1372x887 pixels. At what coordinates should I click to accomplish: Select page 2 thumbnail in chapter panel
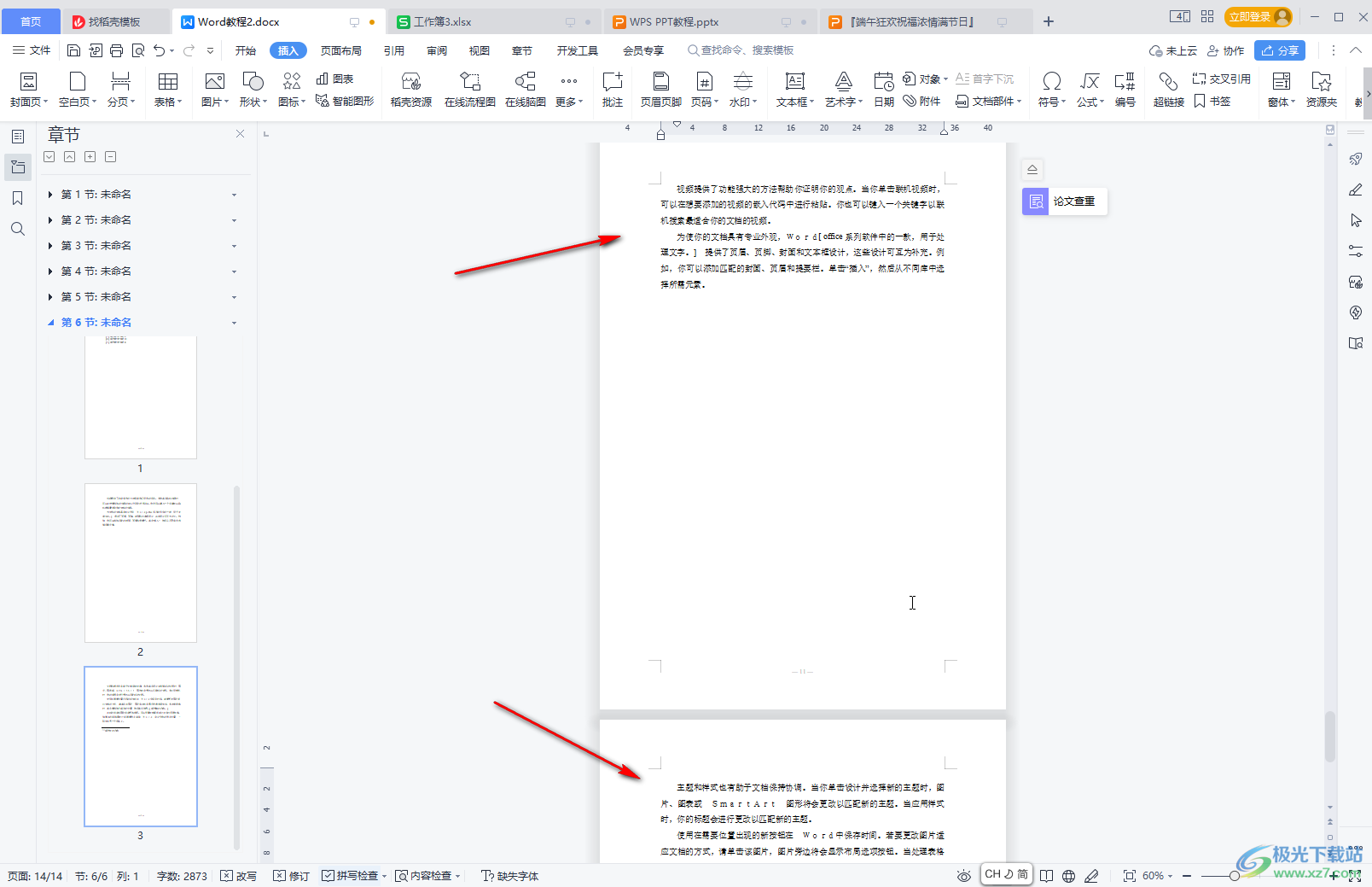141,563
